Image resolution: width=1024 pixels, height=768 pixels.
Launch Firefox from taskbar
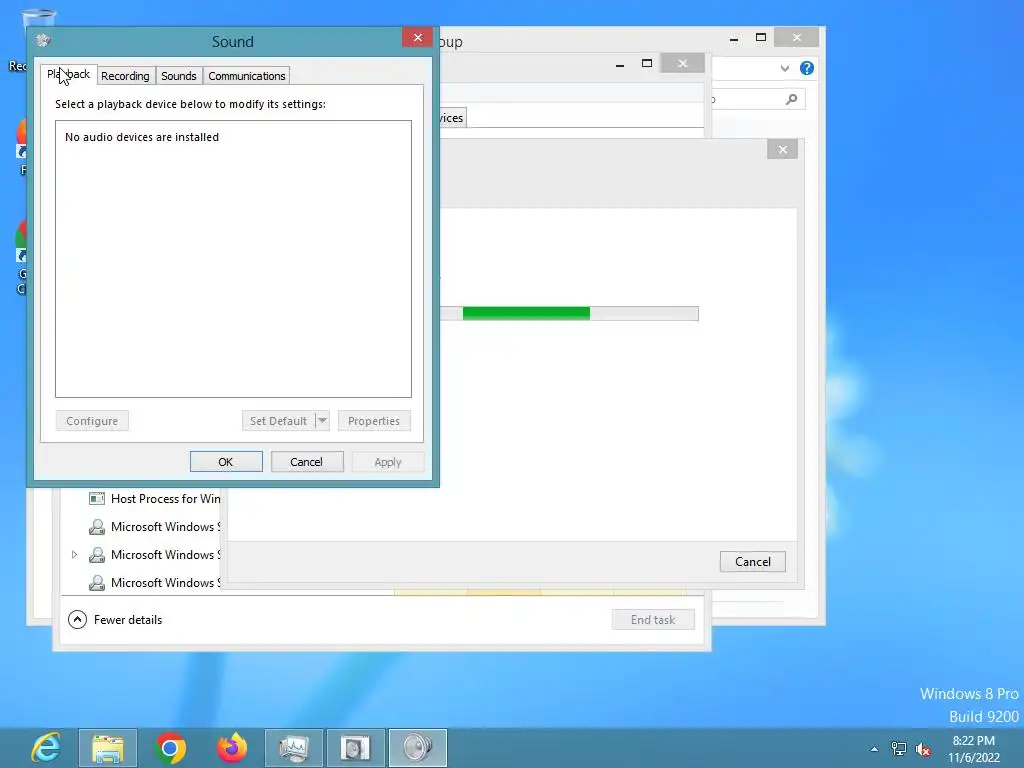pos(232,748)
